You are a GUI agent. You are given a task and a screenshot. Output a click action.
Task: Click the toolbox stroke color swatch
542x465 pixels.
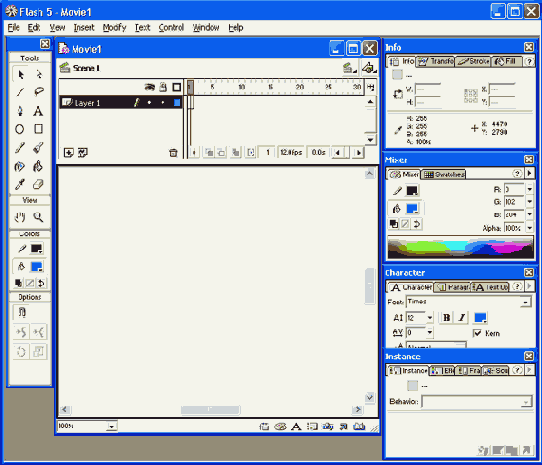tap(37, 249)
